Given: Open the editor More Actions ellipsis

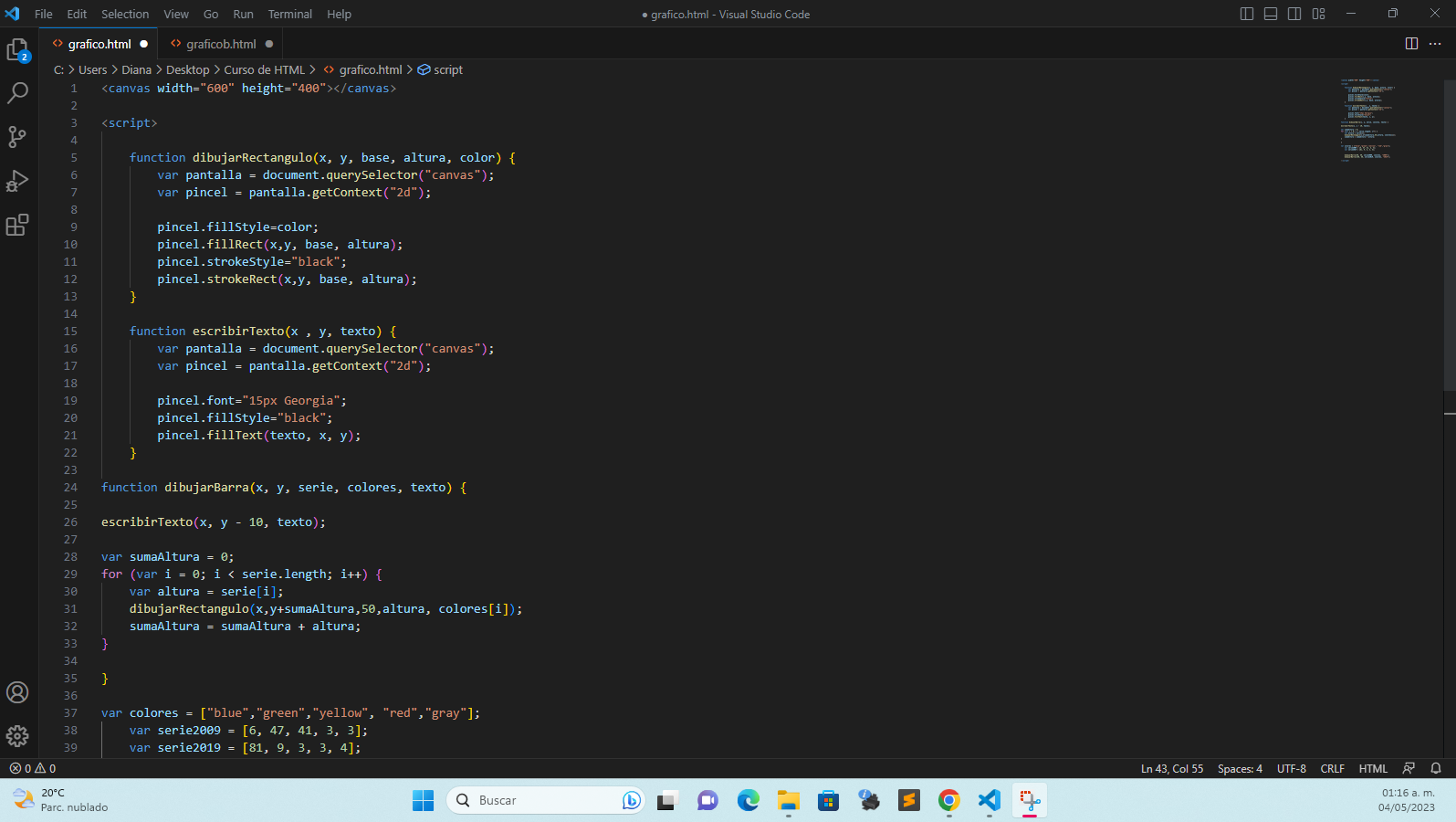Looking at the screenshot, I should 1435,44.
